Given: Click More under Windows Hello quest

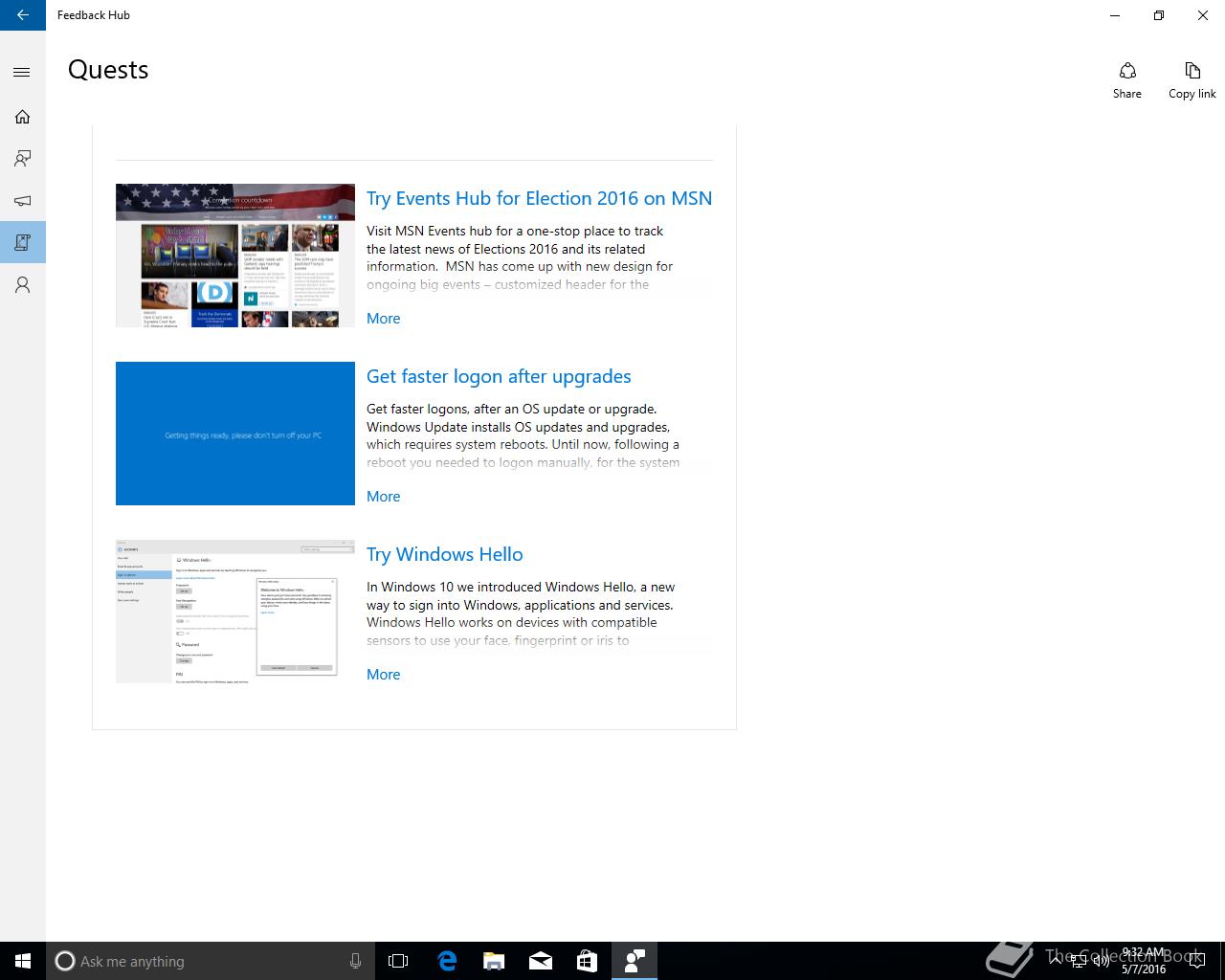Looking at the screenshot, I should [383, 675].
